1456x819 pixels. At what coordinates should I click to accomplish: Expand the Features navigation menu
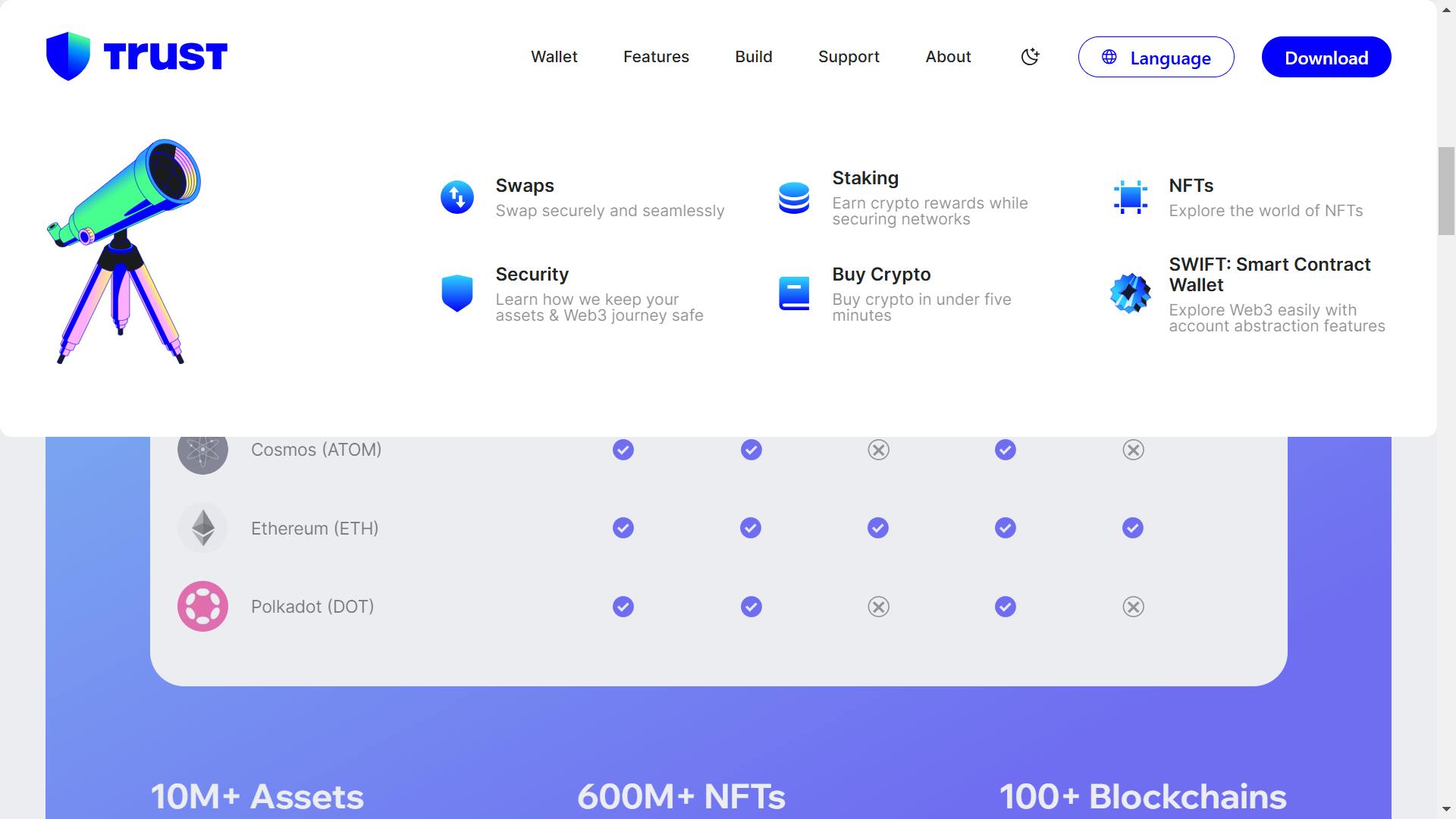pos(656,57)
